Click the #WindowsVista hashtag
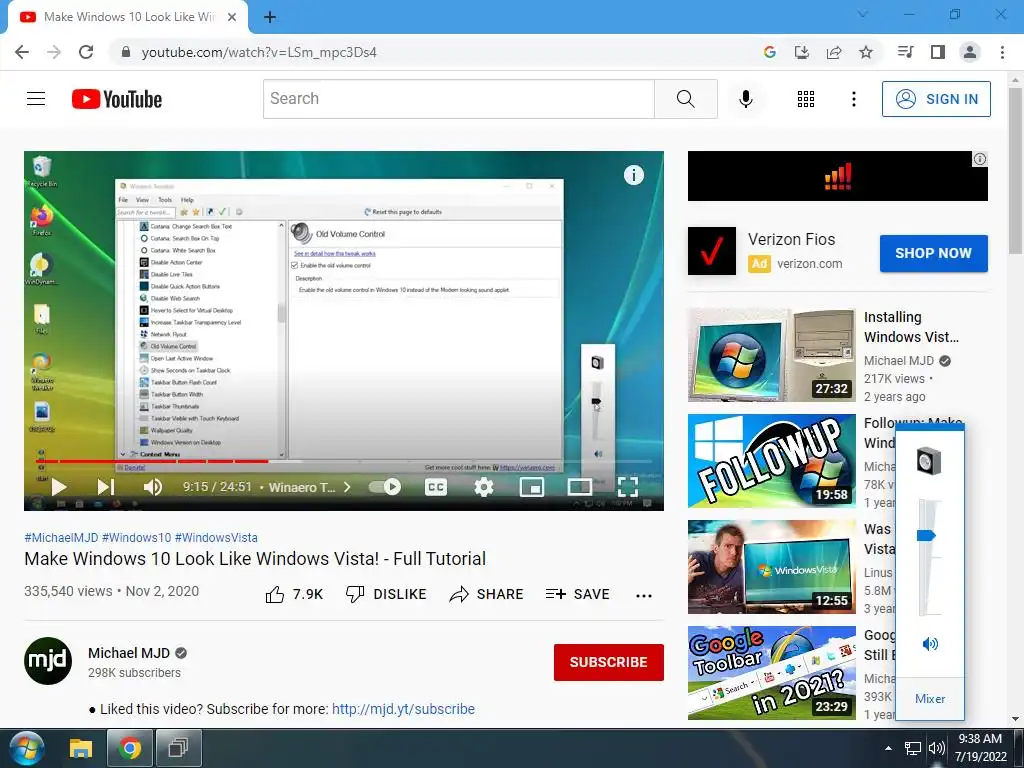Image resolution: width=1024 pixels, height=768 pixels. coord(216,537)
